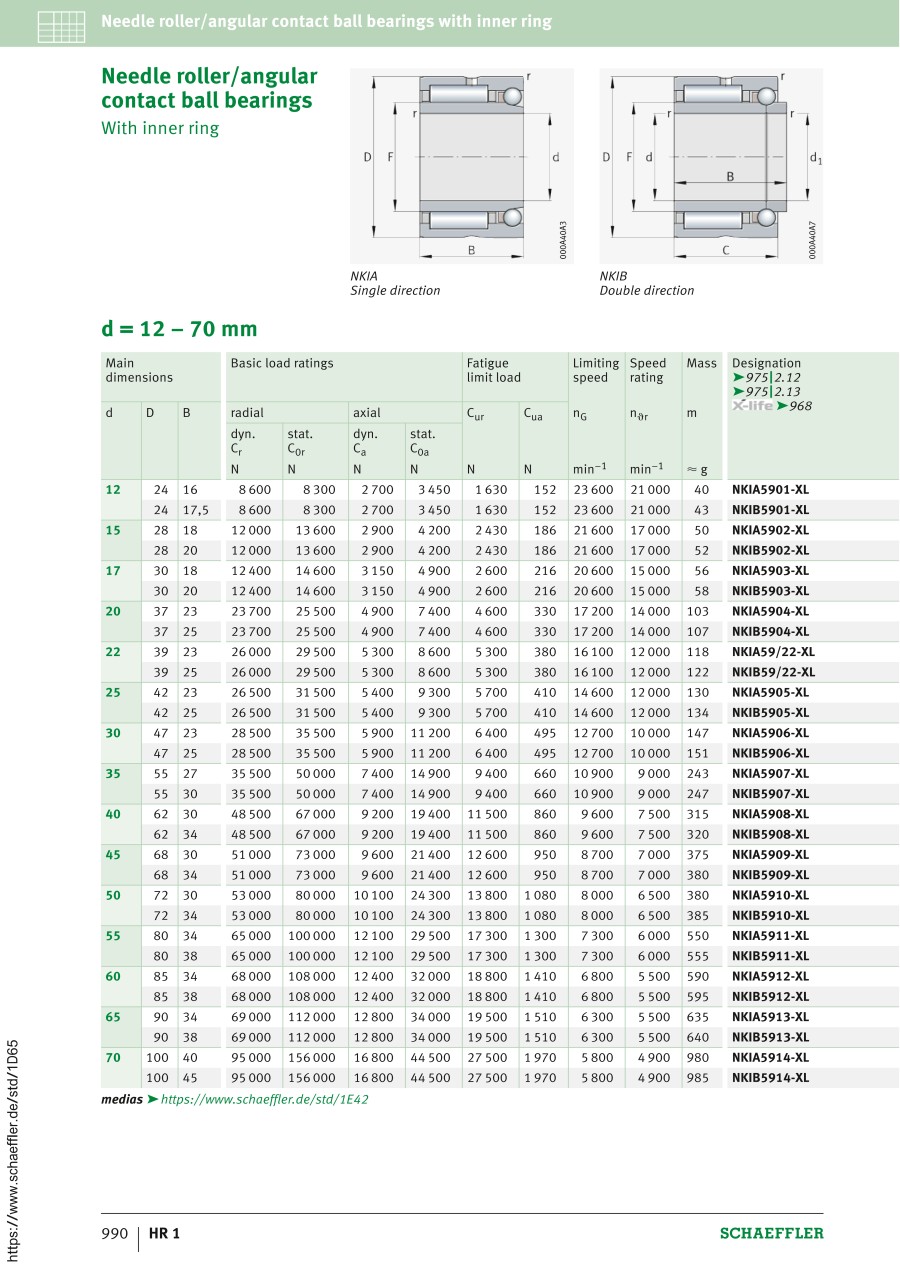Click the X-life 968 reference
The width and height of the screenshot is (900, 1272).
coord(772,406)
